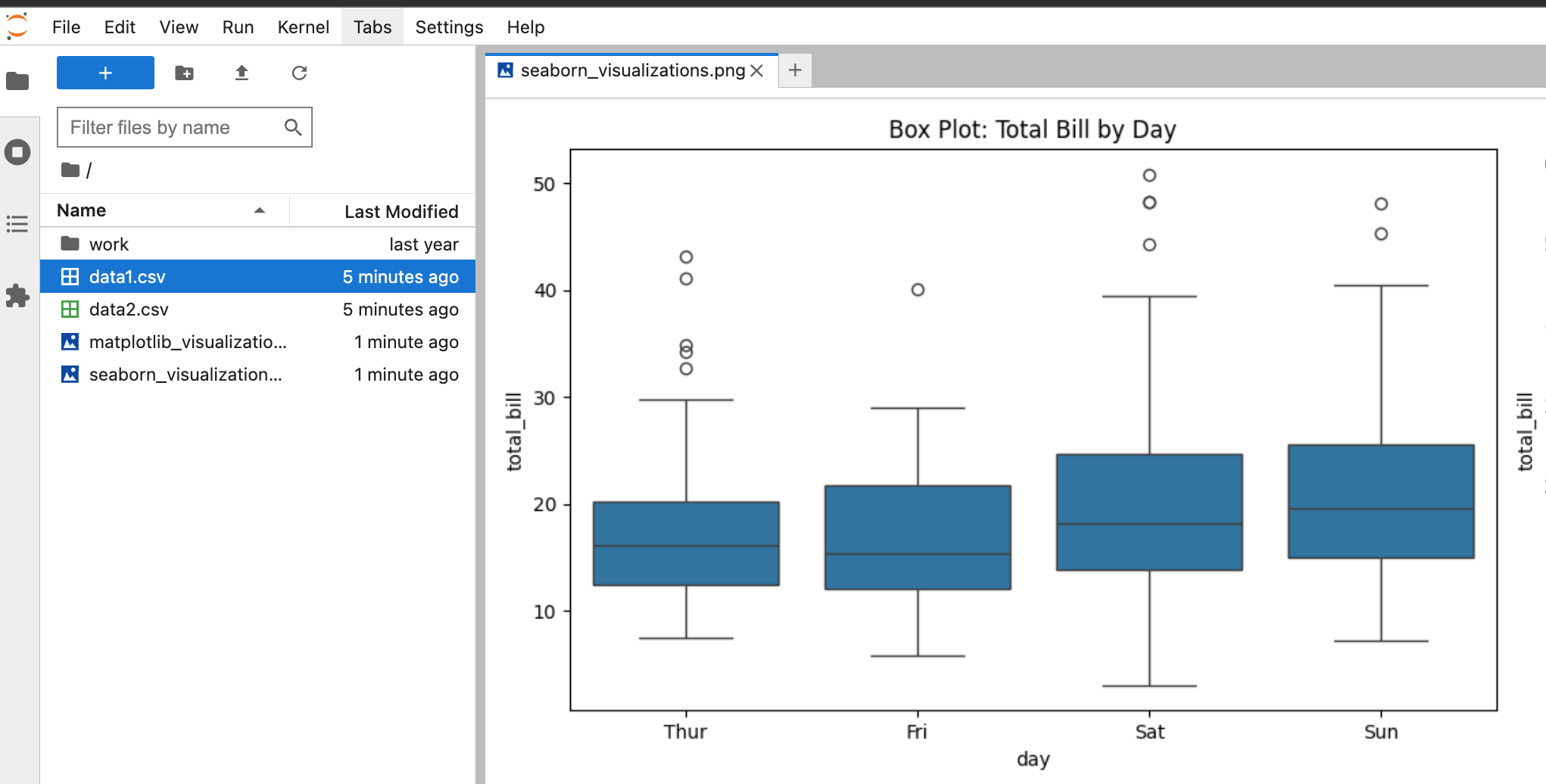Open the File Browser sidebar folder icon
The image size is (1546, 784).
point(17,81)
